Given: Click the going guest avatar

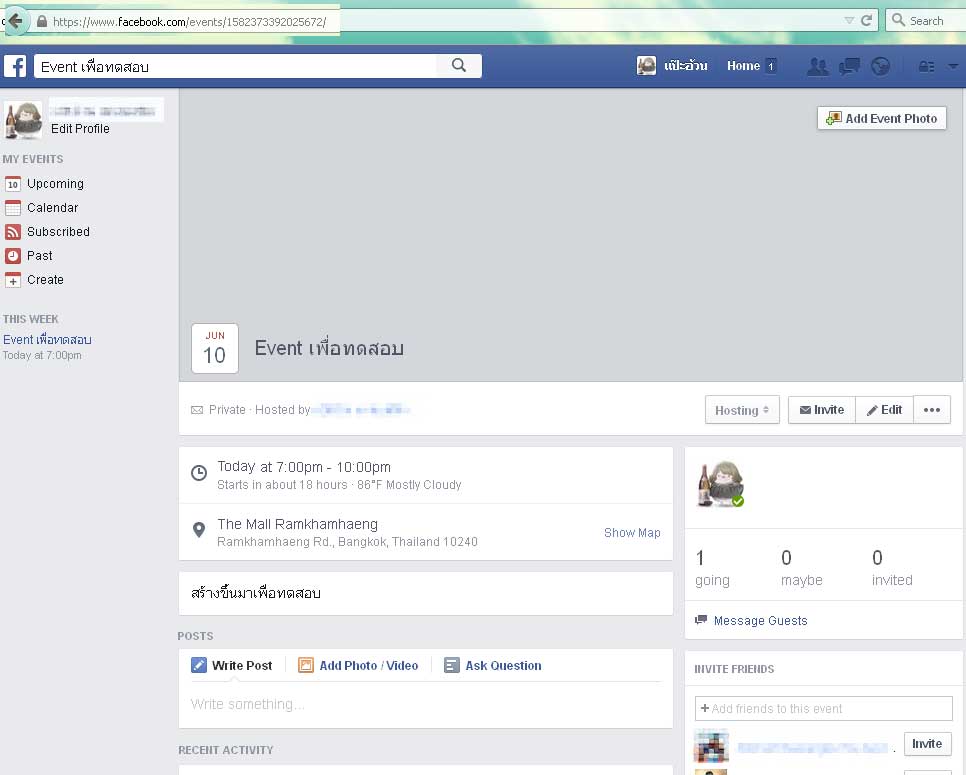Looking at the screenshot, I should [x=720, y=484].
